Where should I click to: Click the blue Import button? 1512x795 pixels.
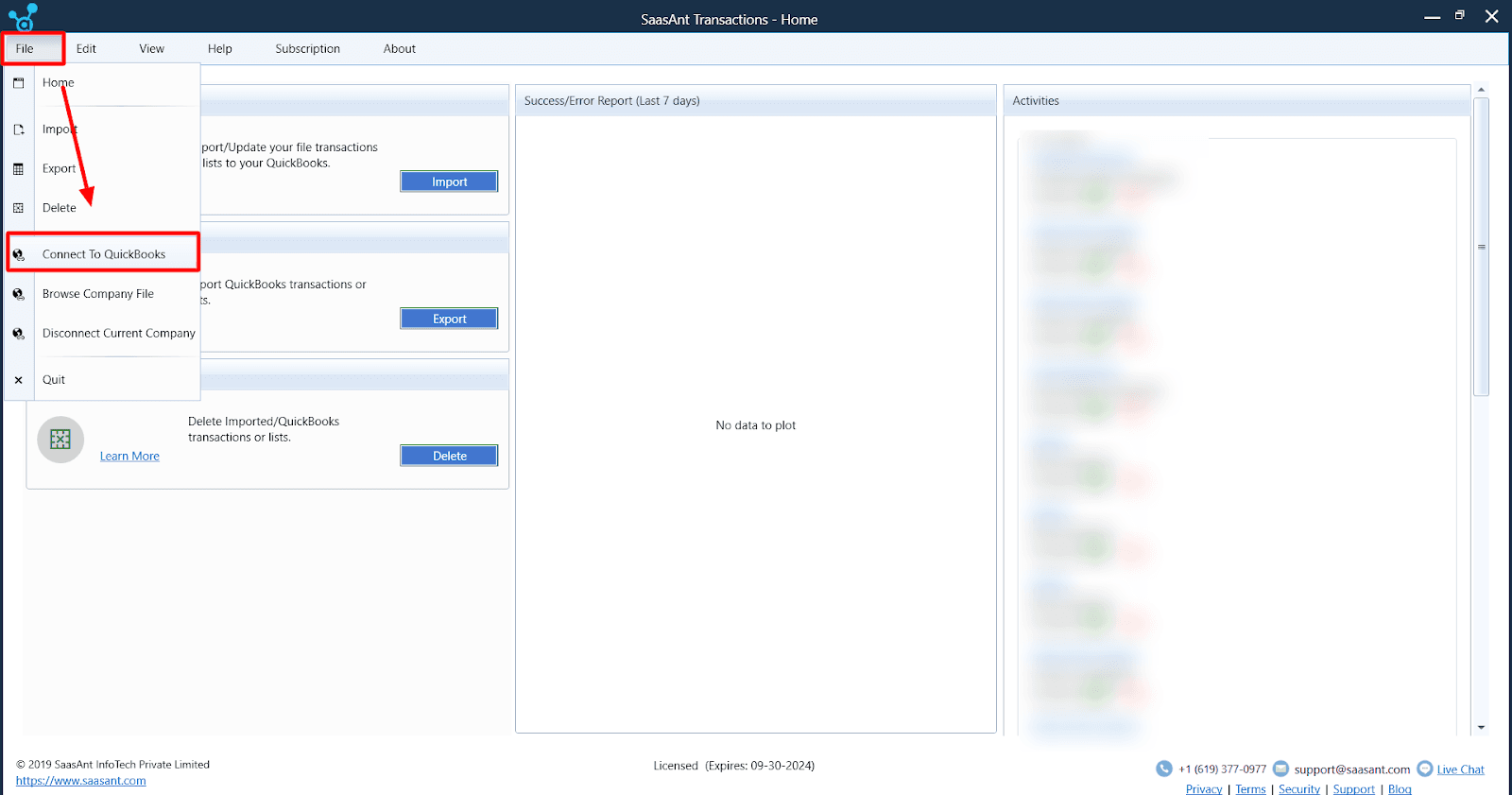pos(449,181)
